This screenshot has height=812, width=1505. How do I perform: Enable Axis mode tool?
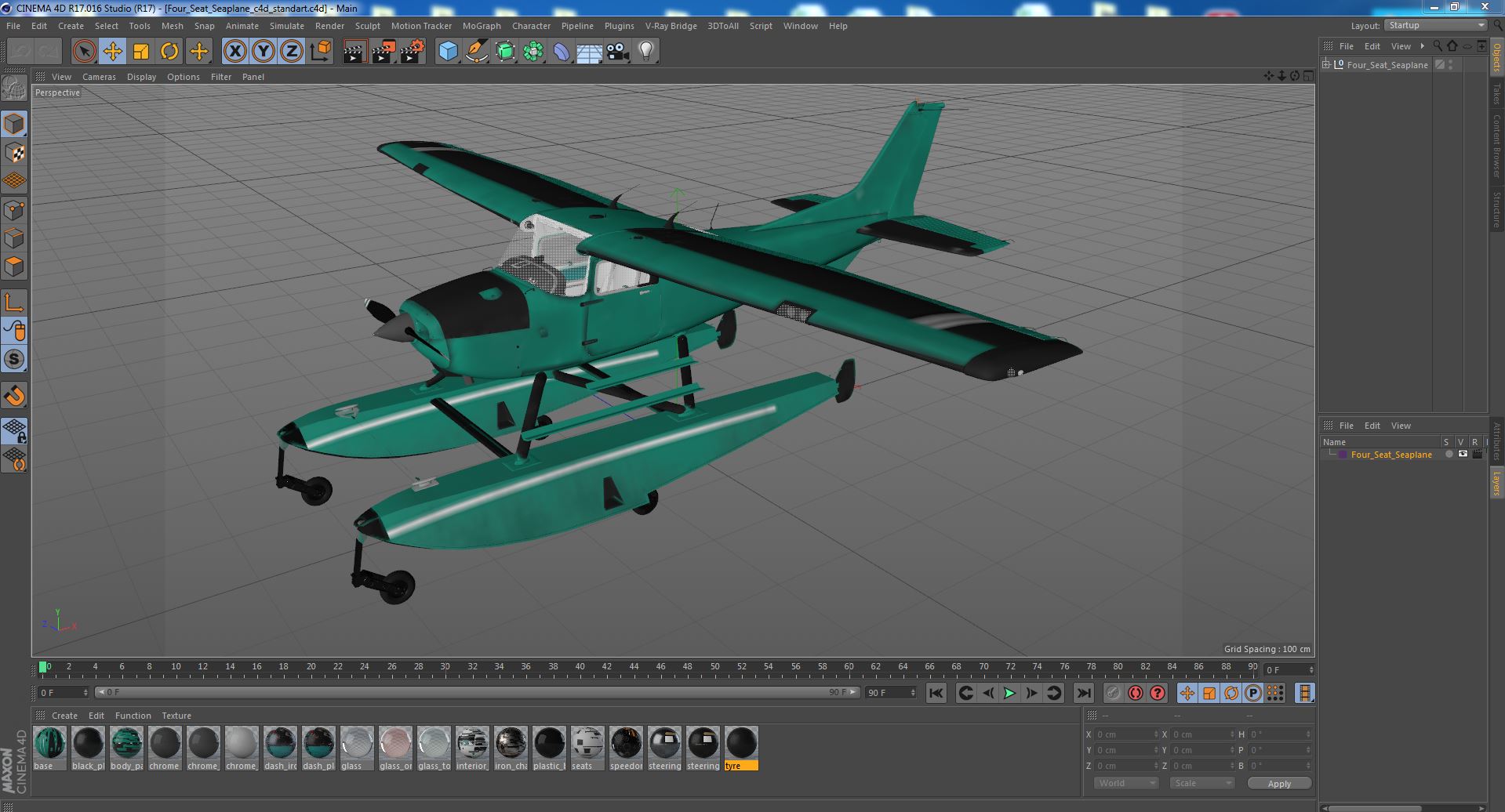point(14,303)
